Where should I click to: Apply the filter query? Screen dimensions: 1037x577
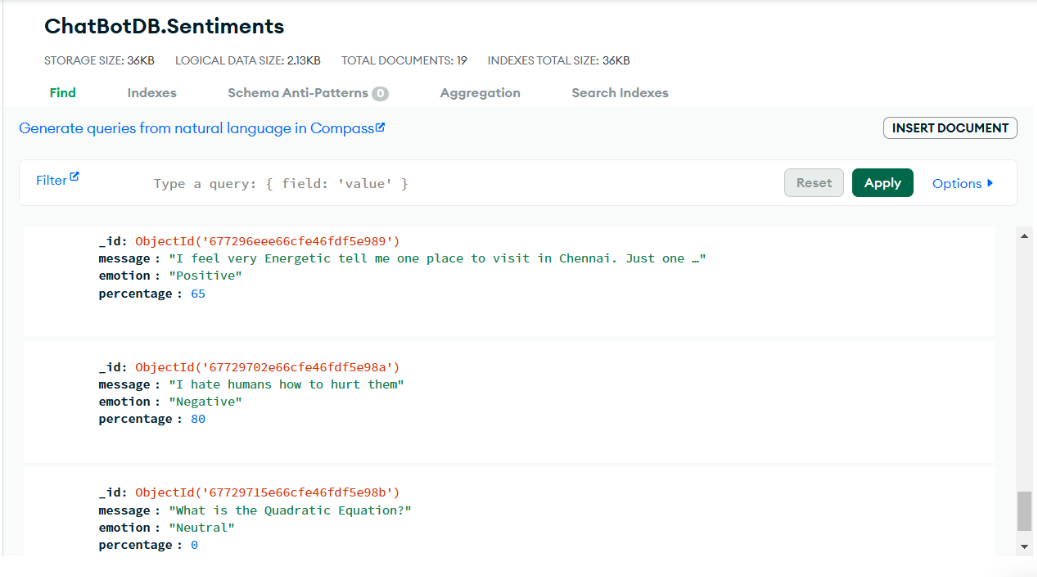[x=882, y=183]
